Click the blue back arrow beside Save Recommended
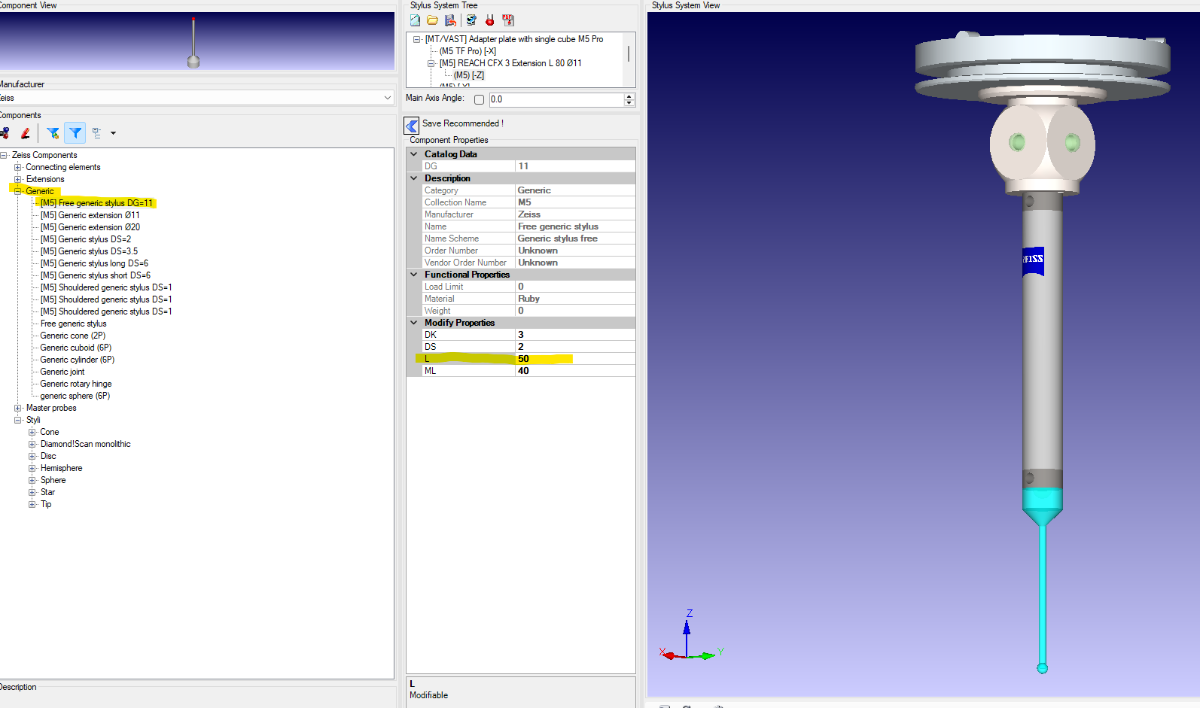Screen dimensions: 1200x708 pos(411,125)
